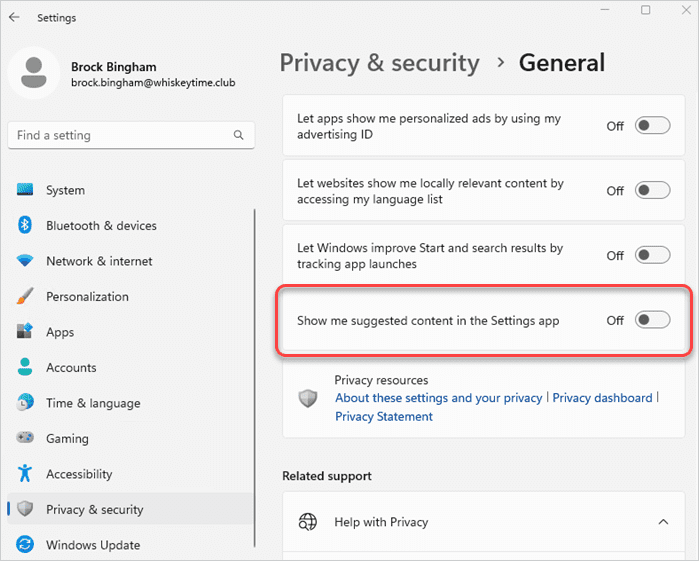Click the Accessibility figure icon
Image resolution: width=699 pixels, height=561 pixels.
26,474
